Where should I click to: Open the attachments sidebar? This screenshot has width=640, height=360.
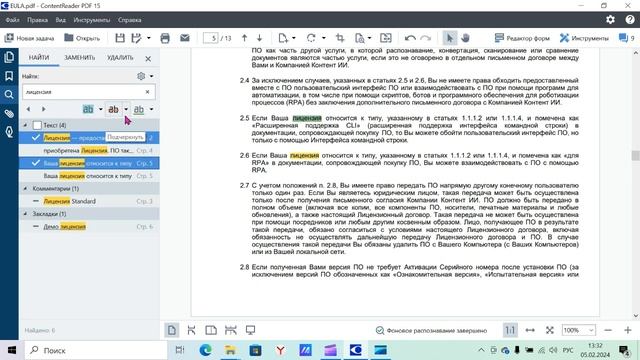(x=9, y=113)
